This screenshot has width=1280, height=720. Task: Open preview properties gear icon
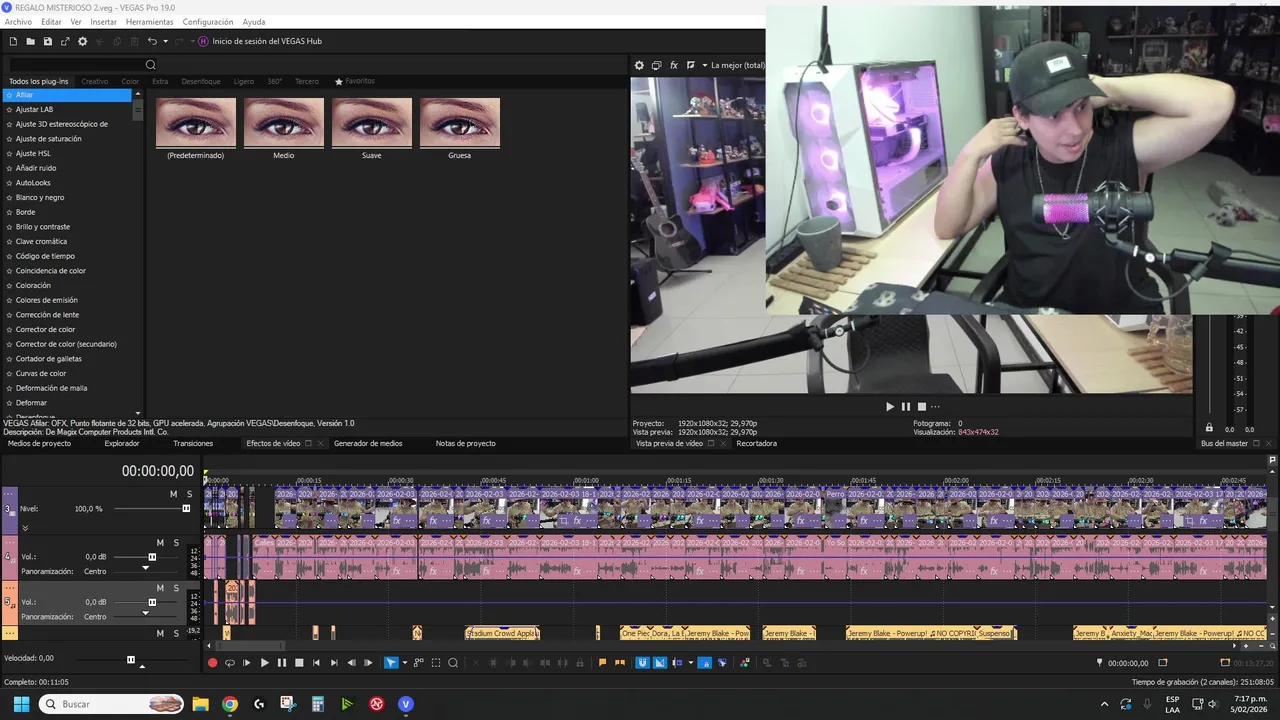[x=640, y=65]
